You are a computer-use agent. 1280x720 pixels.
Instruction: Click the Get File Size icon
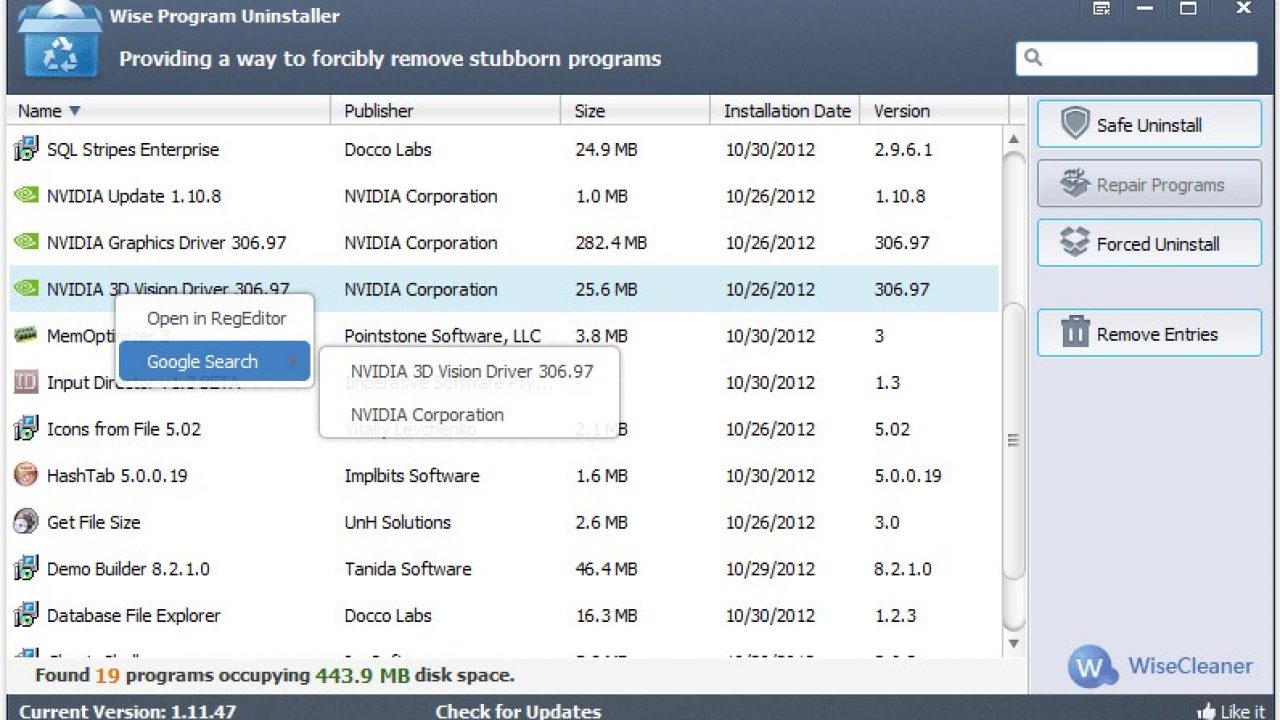[25, 522]
